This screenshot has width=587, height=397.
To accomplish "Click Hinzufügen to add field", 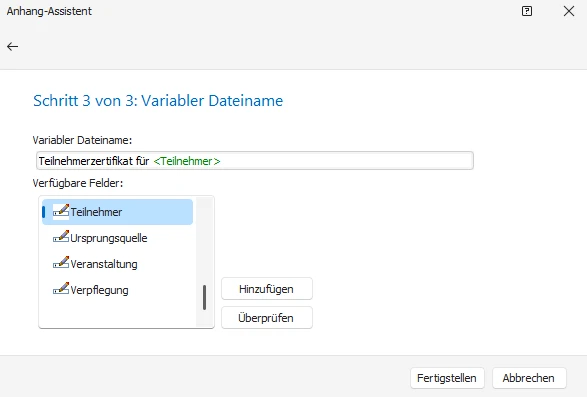I will 267,289.
